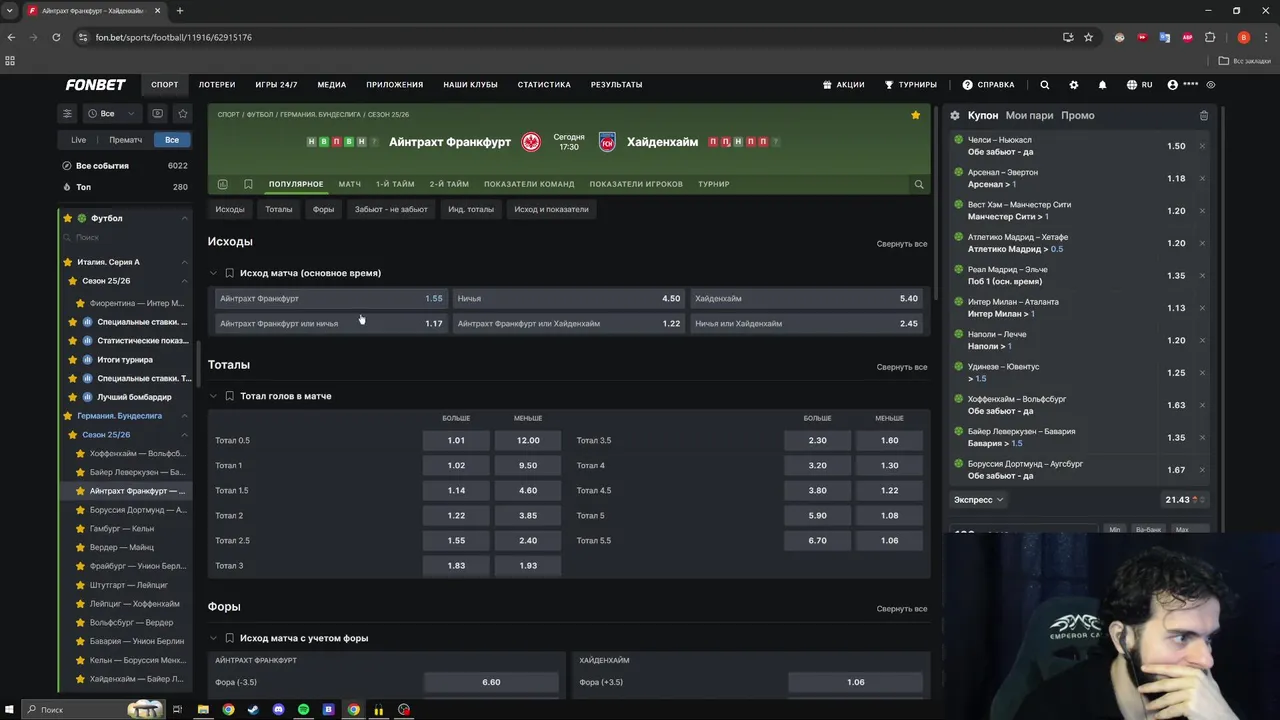Toggle bookmark icon next to Популярное tab

click(248, 184)
